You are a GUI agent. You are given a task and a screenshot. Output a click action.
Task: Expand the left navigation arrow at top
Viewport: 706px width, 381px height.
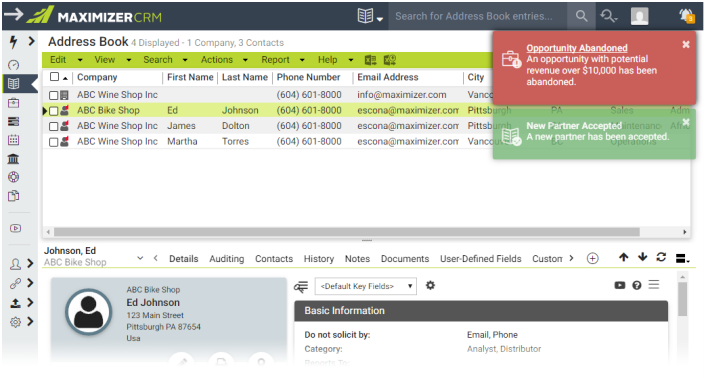pos(14,14)
